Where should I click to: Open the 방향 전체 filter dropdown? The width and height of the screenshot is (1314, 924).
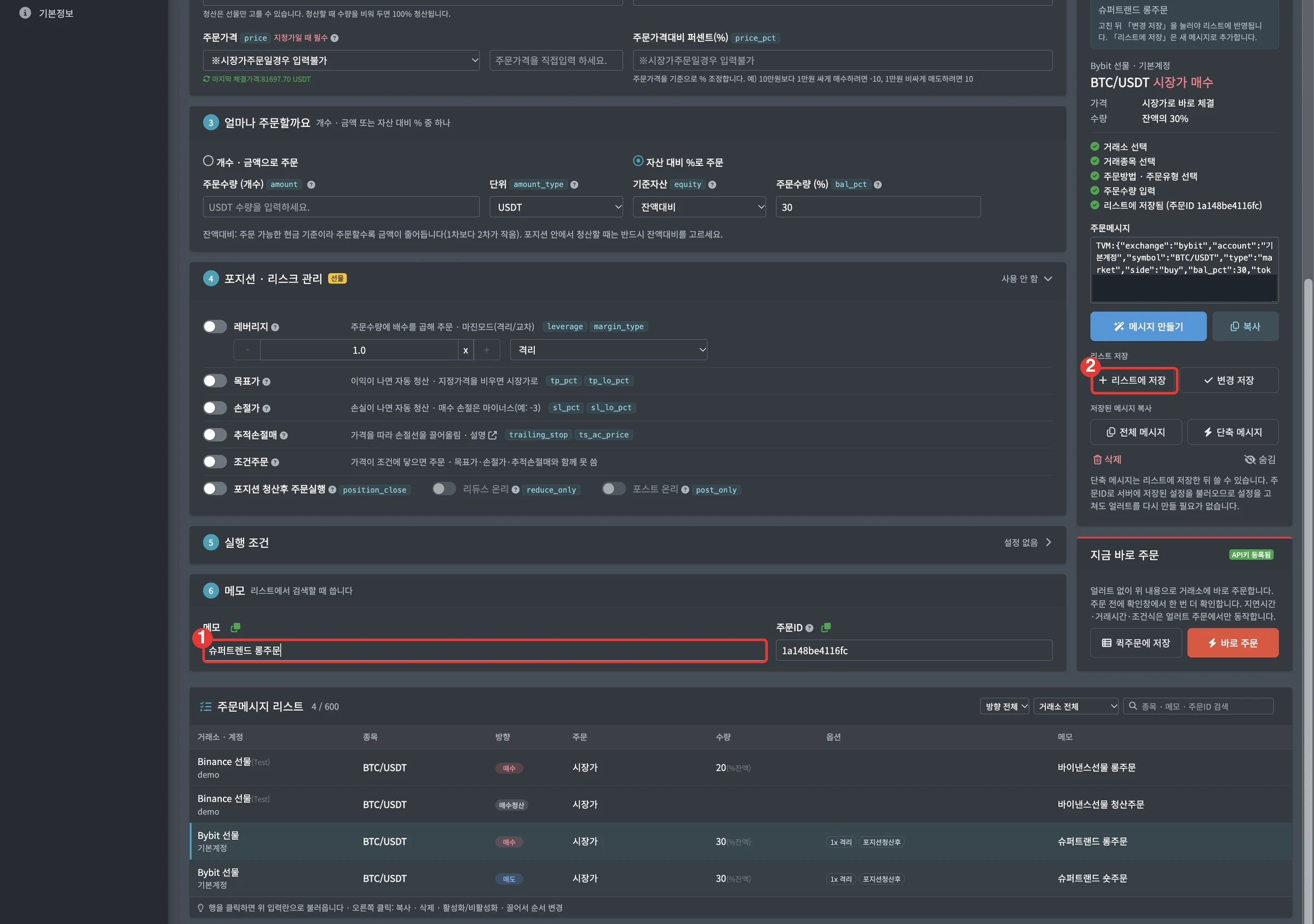coord(1004,707)
